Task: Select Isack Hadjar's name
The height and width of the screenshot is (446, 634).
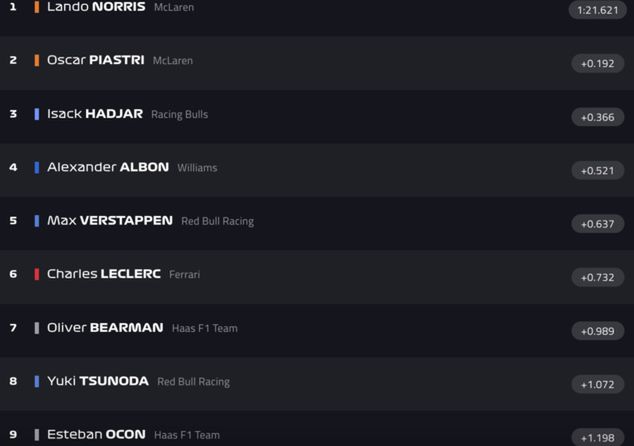Action: click(95, 114)
